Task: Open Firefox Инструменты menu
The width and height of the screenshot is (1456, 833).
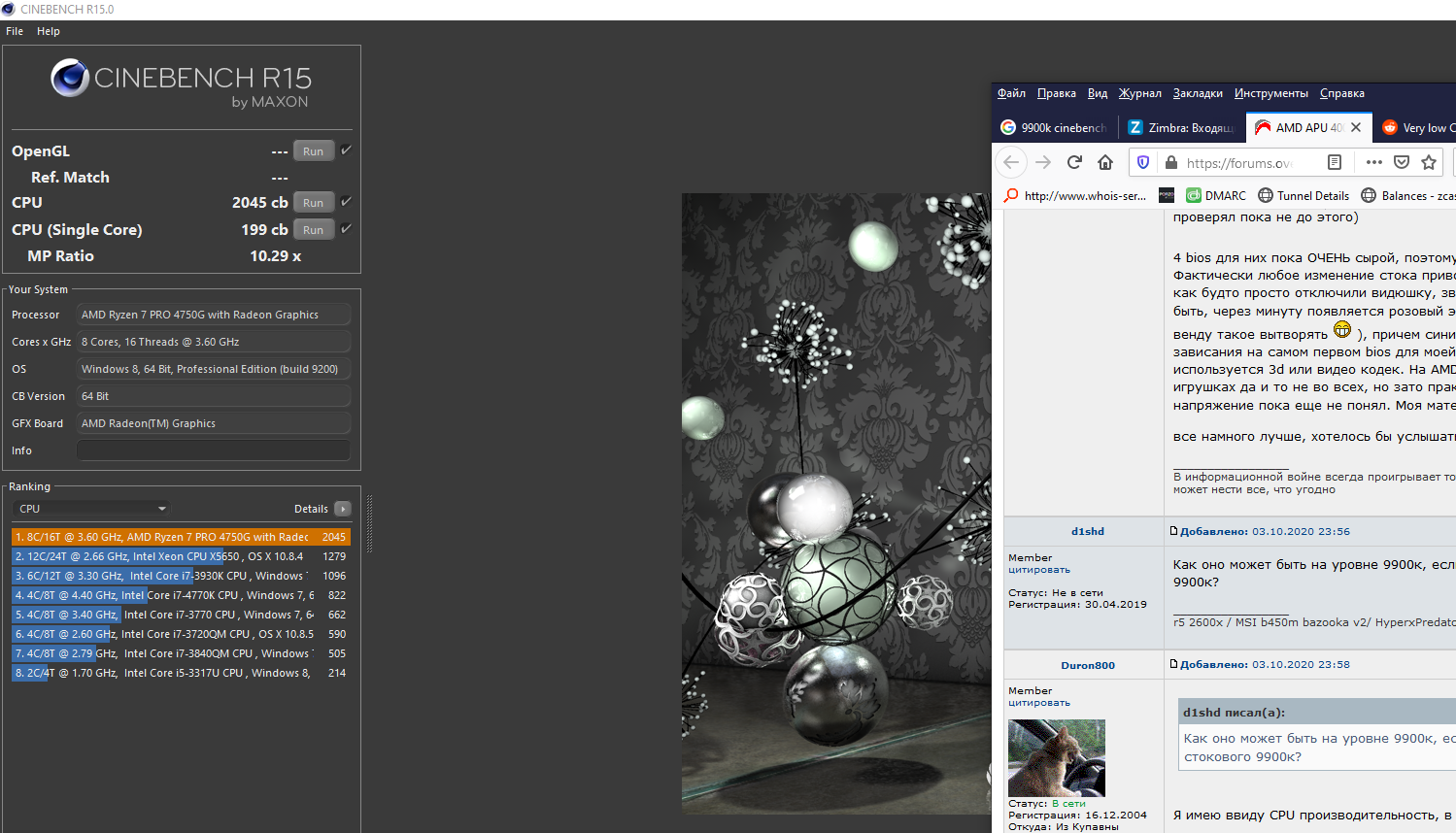Action: point(1271,93)
